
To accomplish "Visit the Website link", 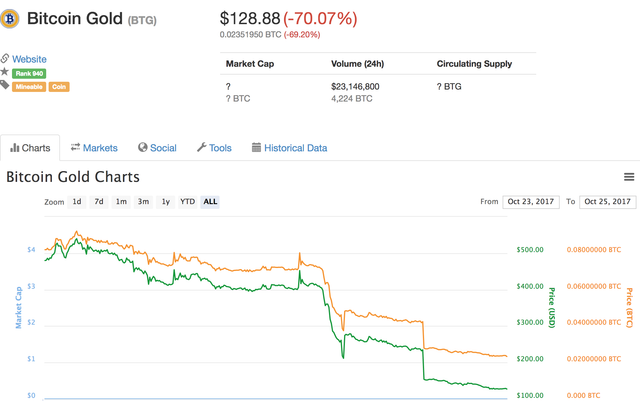I will 29,59.
